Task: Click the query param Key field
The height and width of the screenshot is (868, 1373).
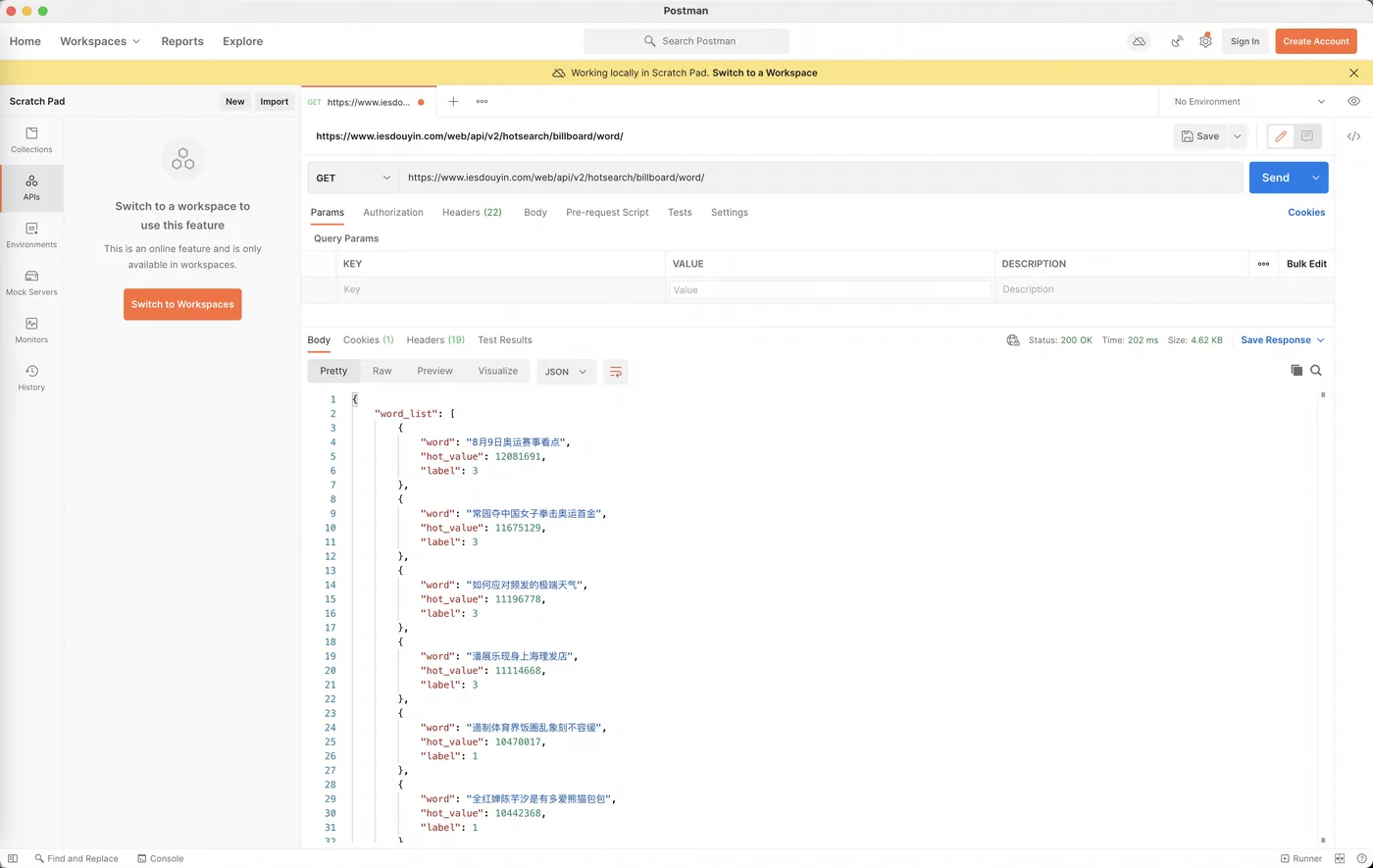Action: click(500, 290)
